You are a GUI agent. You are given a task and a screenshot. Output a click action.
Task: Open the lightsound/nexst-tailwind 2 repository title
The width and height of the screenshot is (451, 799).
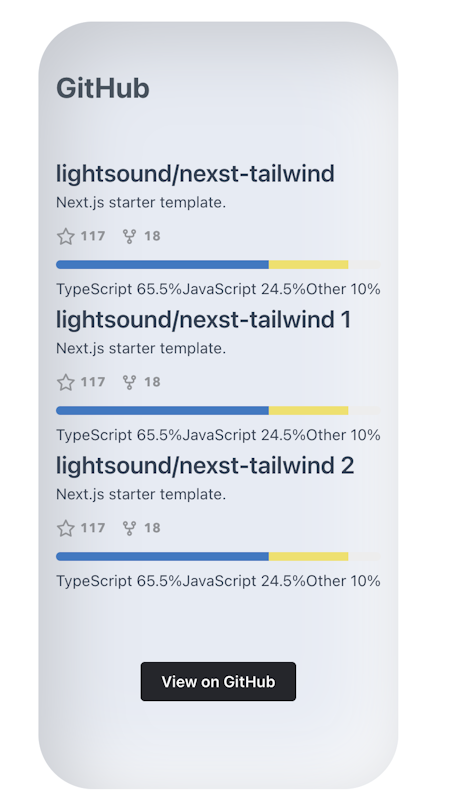click(x=205, y=465)
